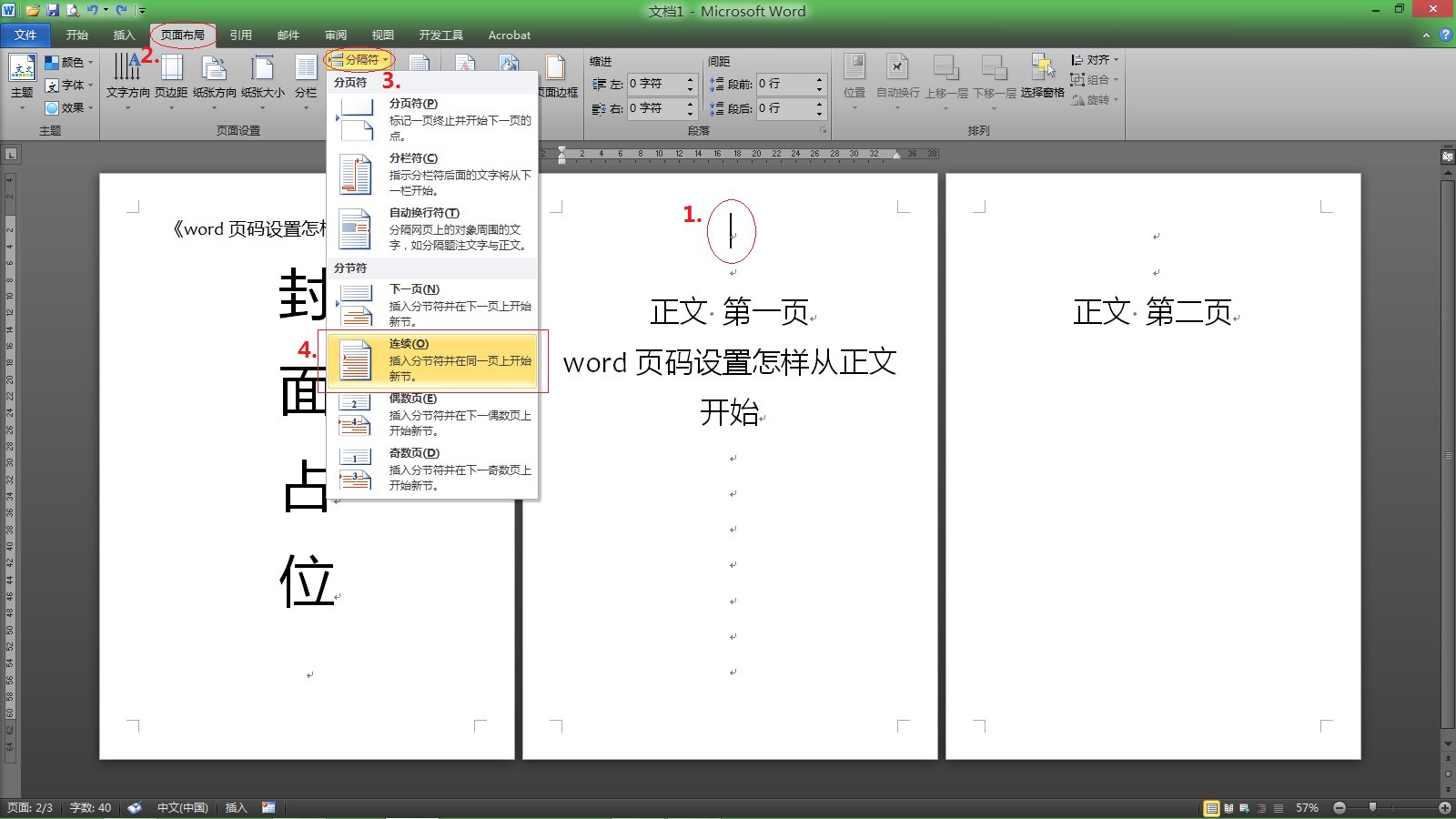This screenshot has height=819, width=1456.
Task: Open the 分隔符 breaks dropdown
Action: [x=360, y=58]
